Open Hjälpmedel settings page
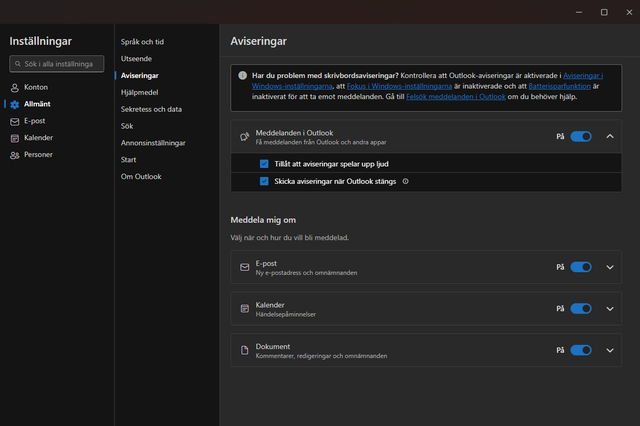This screenshot has height=426, width=640. click(x=140, y=92)
